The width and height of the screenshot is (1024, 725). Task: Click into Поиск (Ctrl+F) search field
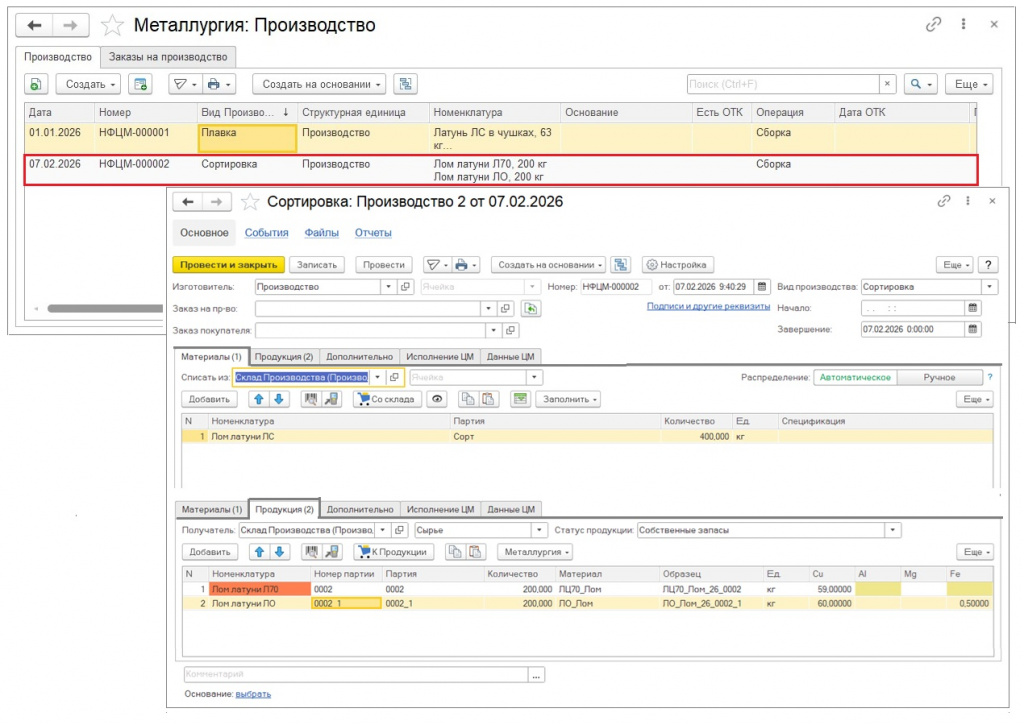pos(784,84)
